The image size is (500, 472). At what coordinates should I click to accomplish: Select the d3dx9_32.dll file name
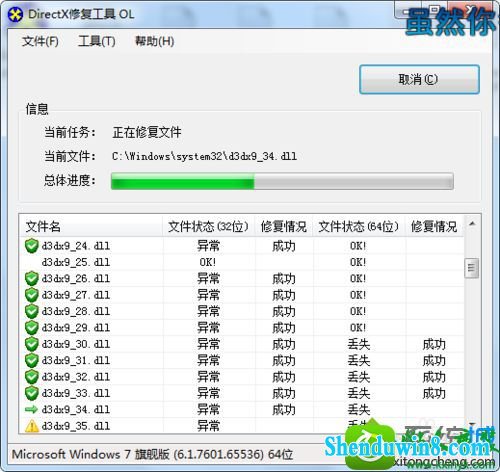(x=76, y=377)
